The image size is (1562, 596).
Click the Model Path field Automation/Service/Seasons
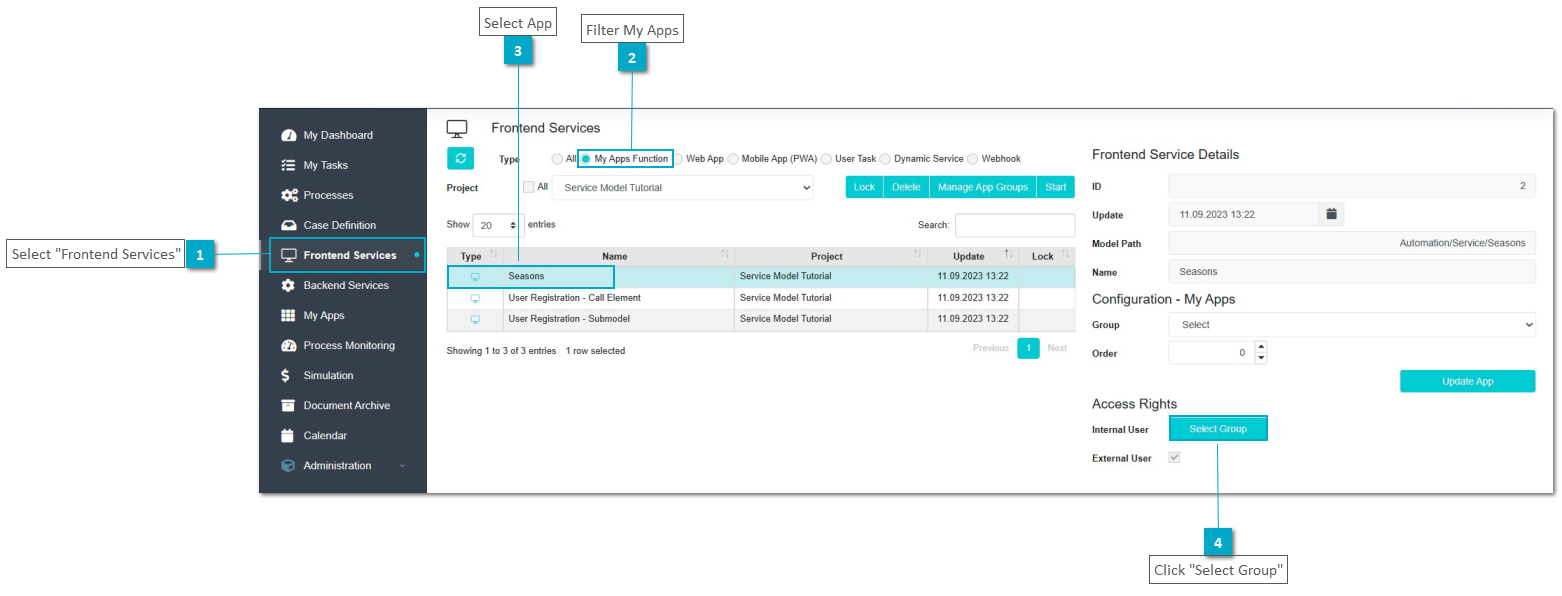1352,243
